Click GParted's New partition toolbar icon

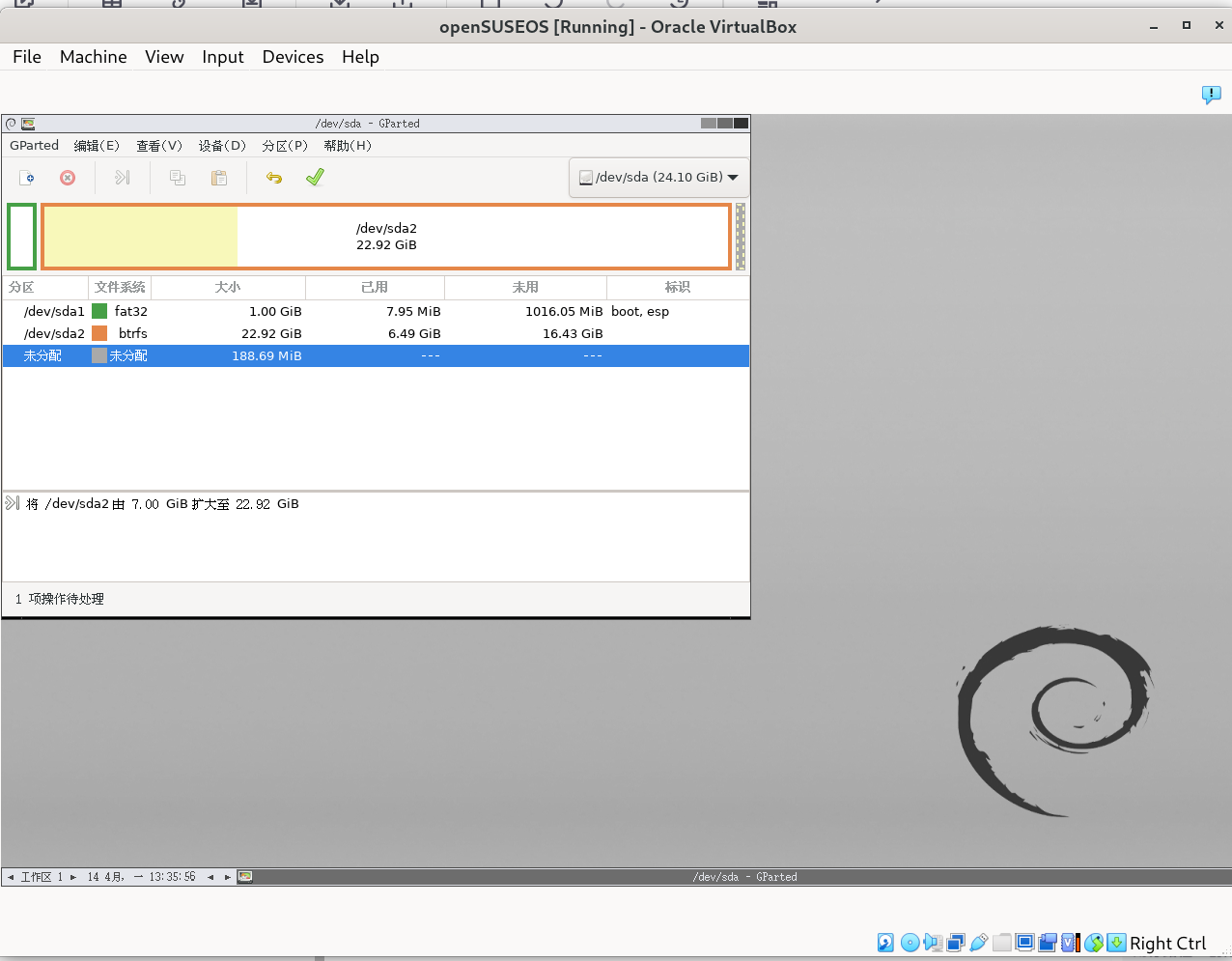coord(27,178)
